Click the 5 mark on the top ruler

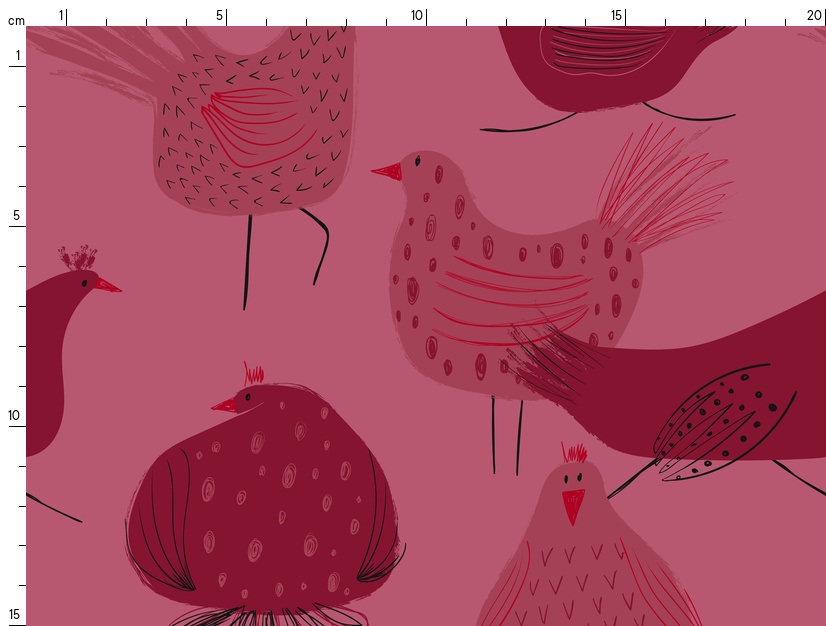[x=219, y=15]
